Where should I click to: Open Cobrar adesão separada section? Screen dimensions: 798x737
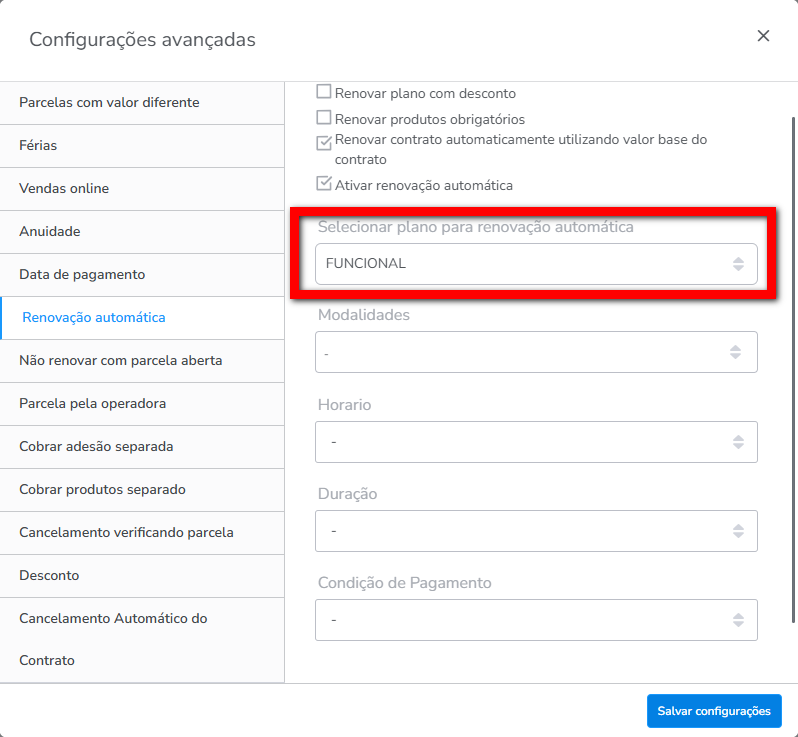coord(103,446)
